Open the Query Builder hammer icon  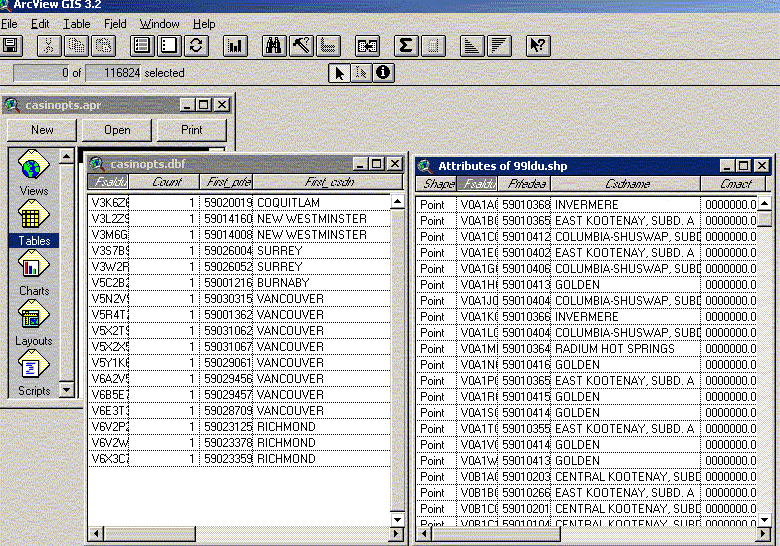302,45
